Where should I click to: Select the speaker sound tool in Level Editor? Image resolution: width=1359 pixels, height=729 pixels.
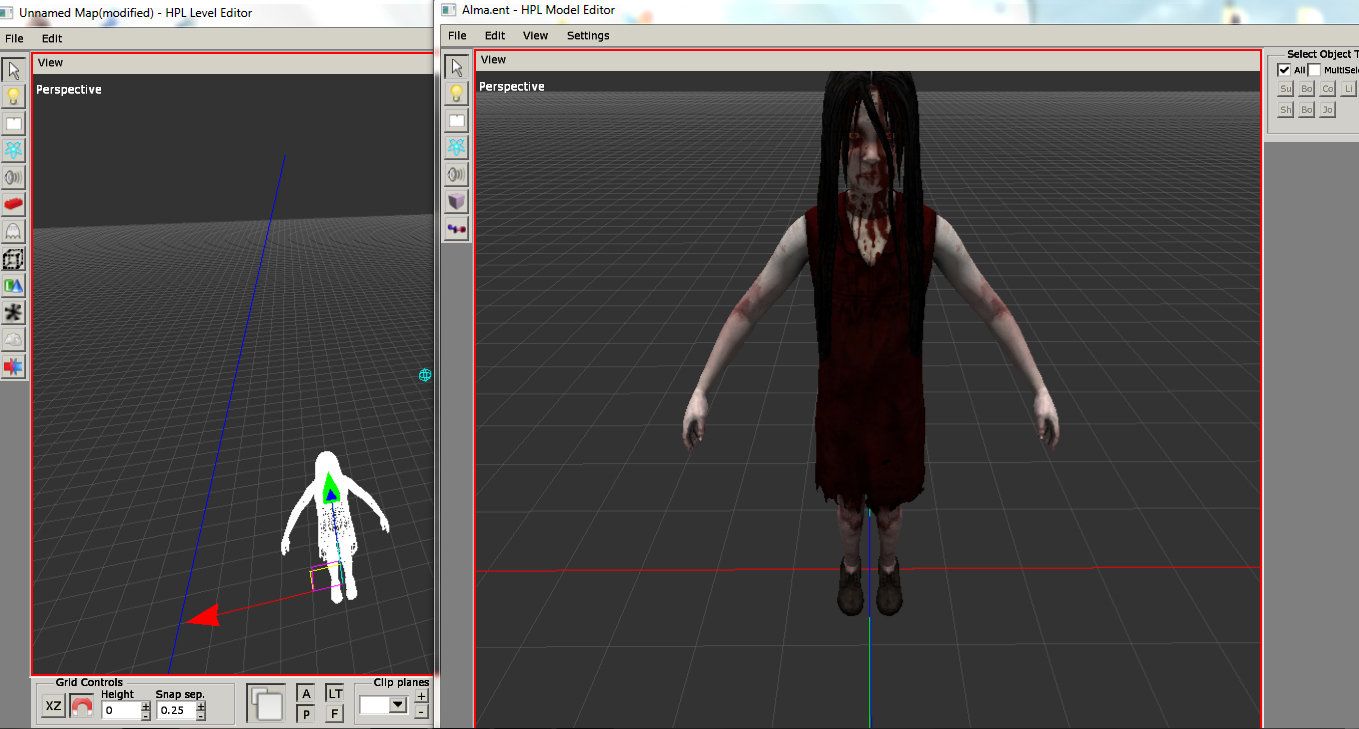coord(14,178)
